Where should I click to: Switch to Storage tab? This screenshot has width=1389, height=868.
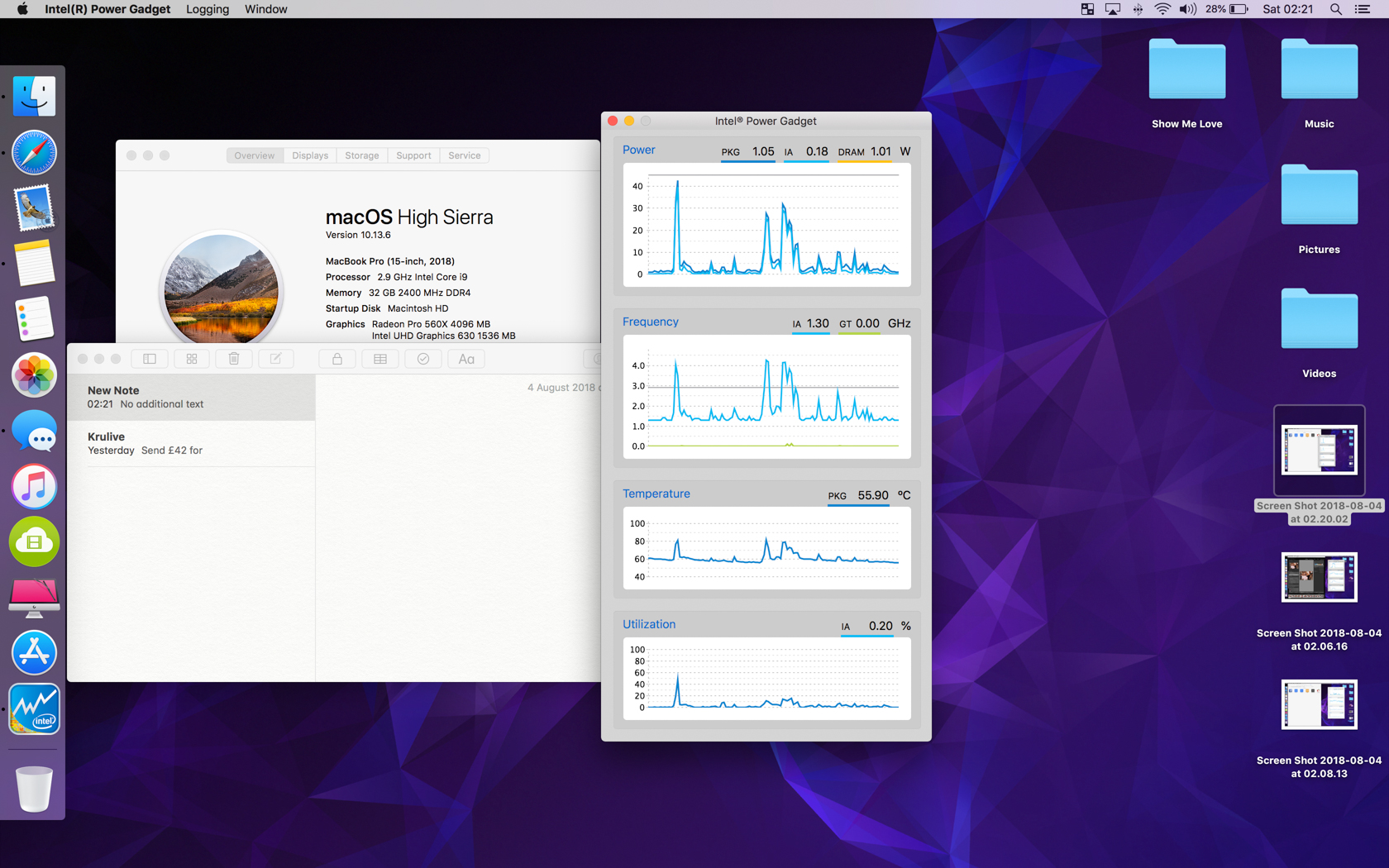[362, 155]
